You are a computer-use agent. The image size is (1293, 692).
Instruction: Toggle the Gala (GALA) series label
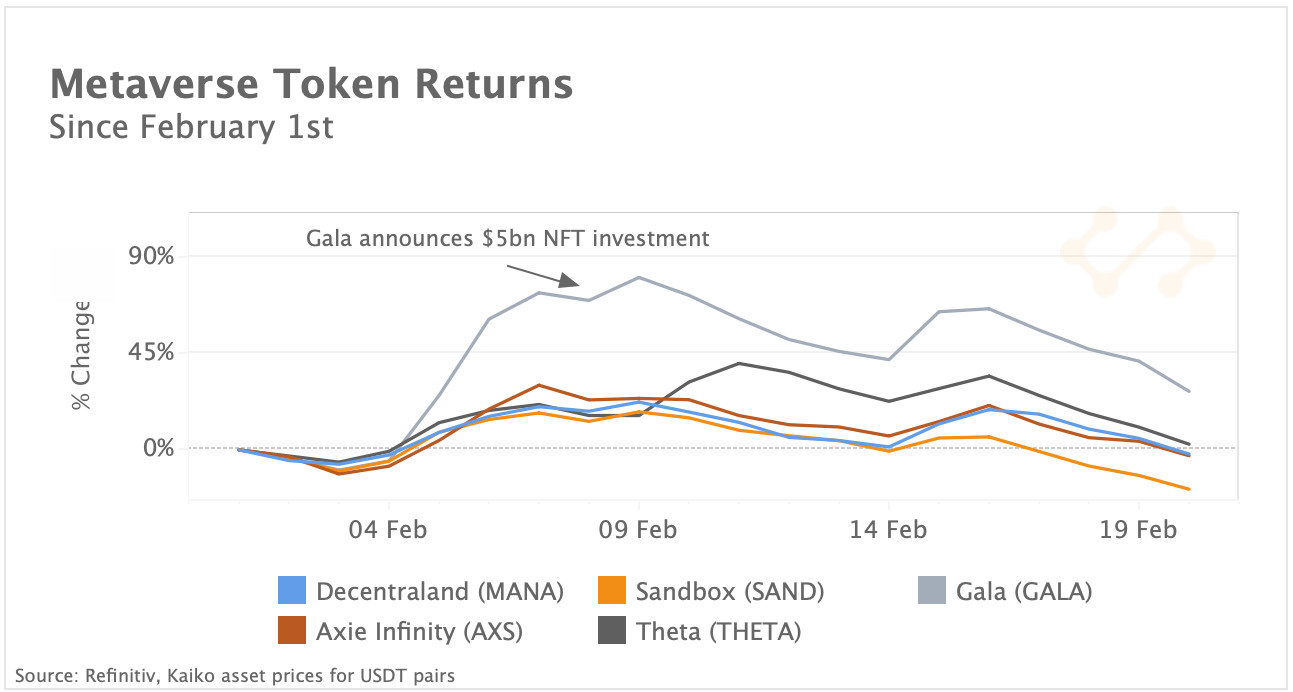point(1024,591)
